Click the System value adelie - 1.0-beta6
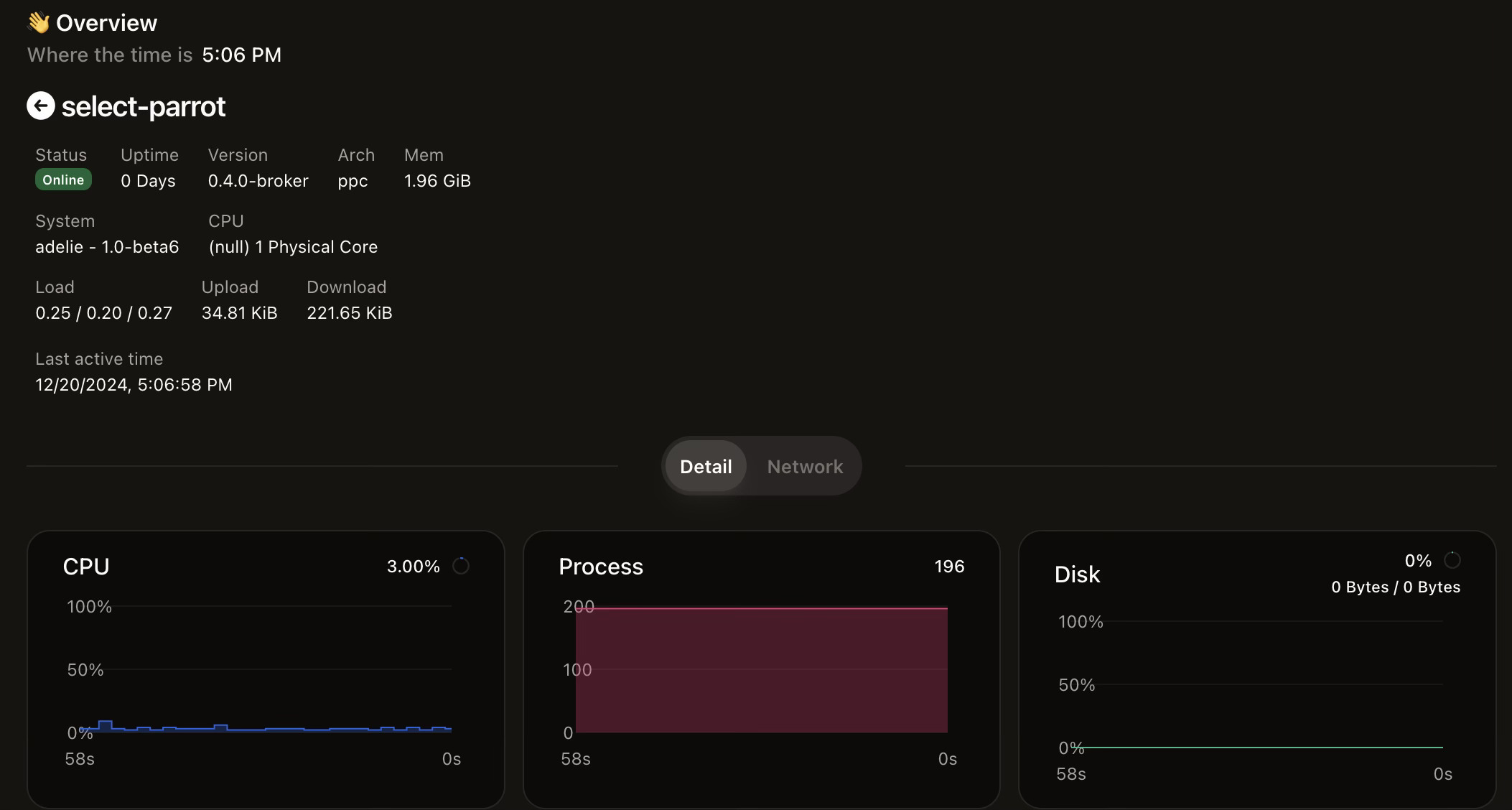The width and height of the screenshot is (1512, 810). [x=107, y=247]
